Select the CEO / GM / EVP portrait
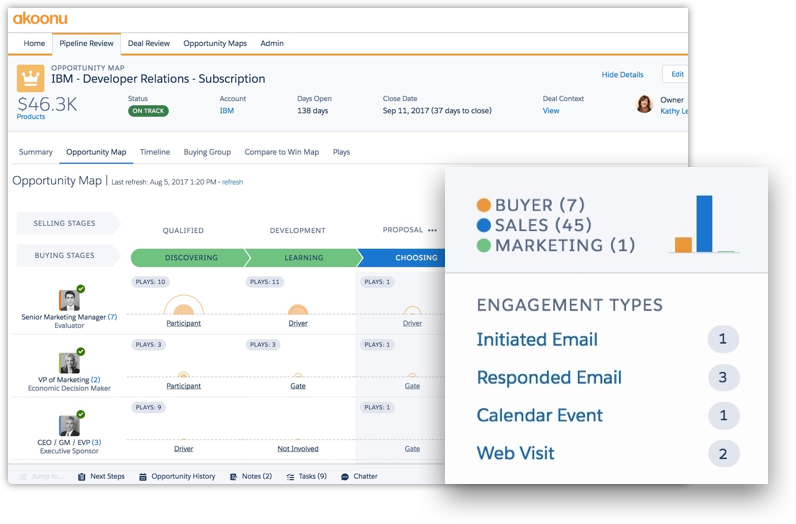Image resolution: width=796 pixels, height=524 pixels. [x=69, y=425]
